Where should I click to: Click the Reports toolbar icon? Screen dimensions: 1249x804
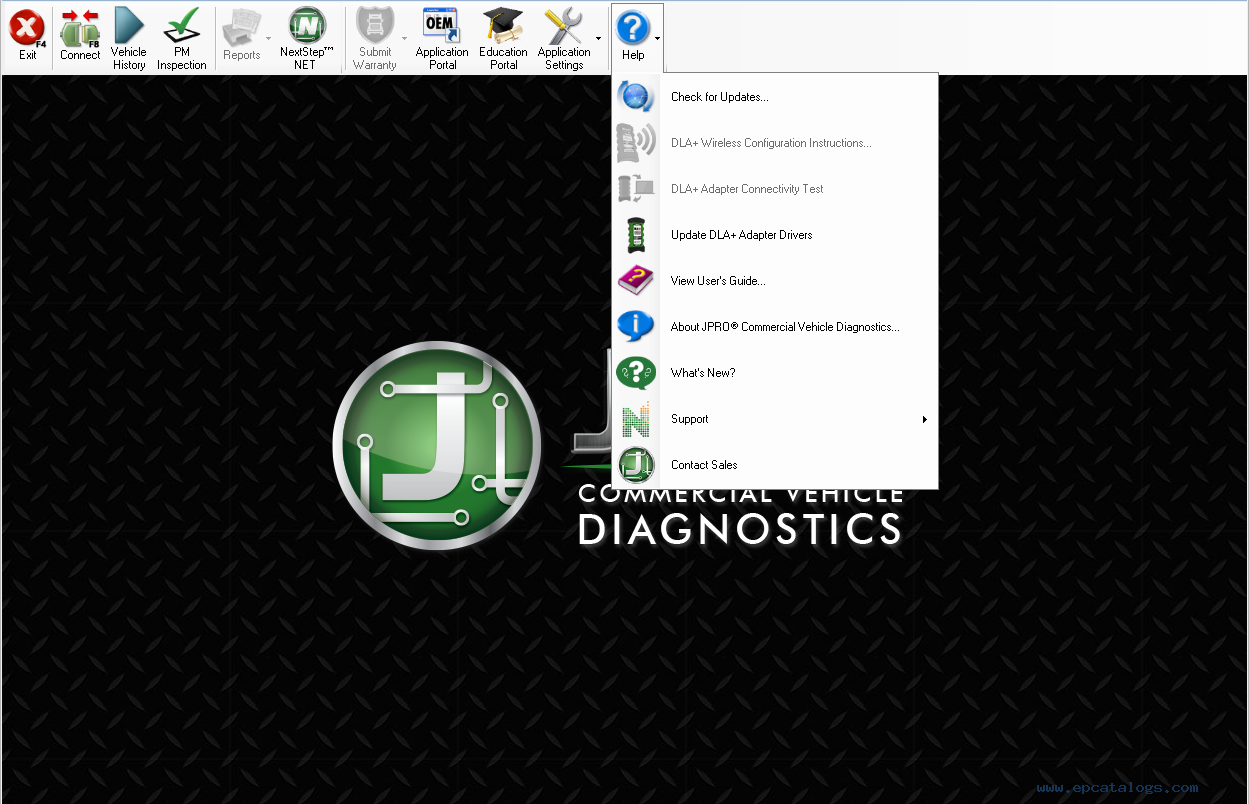(x=241, y=28)
